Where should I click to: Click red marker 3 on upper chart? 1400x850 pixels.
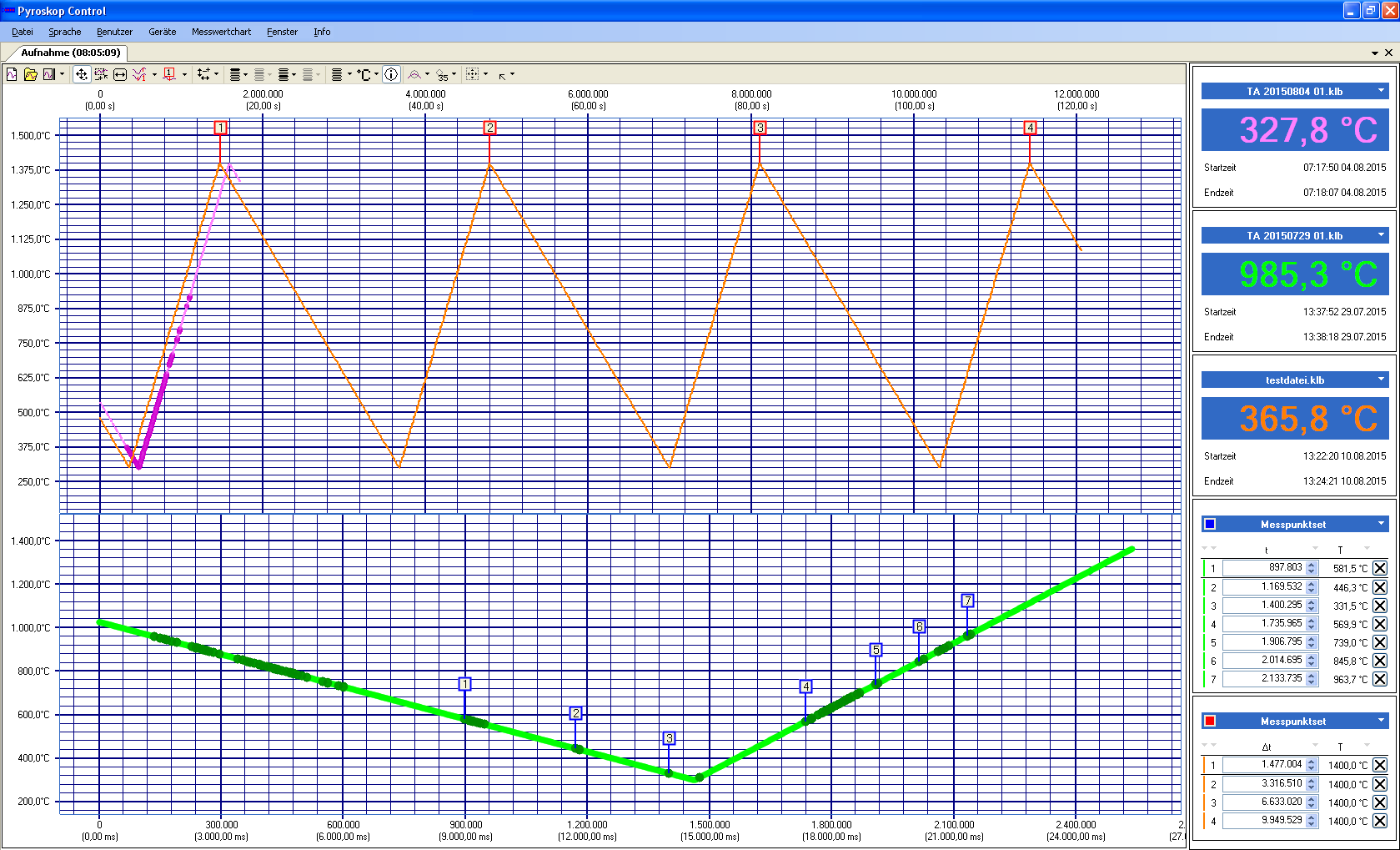[760, 128]
